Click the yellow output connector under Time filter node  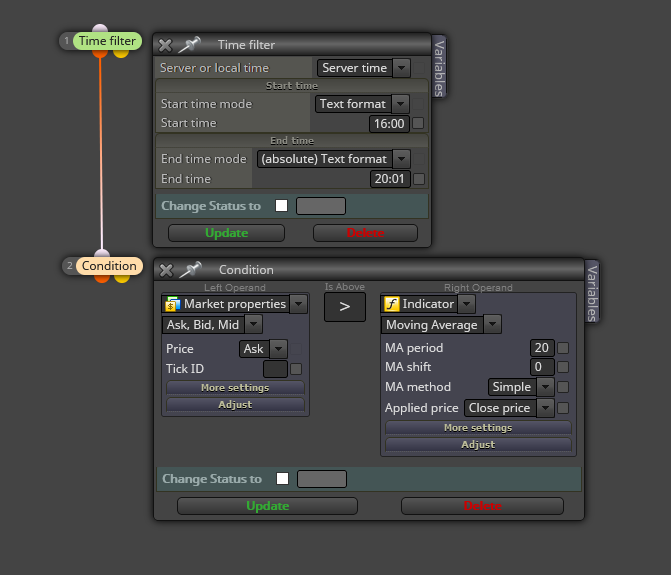[121, 53]
